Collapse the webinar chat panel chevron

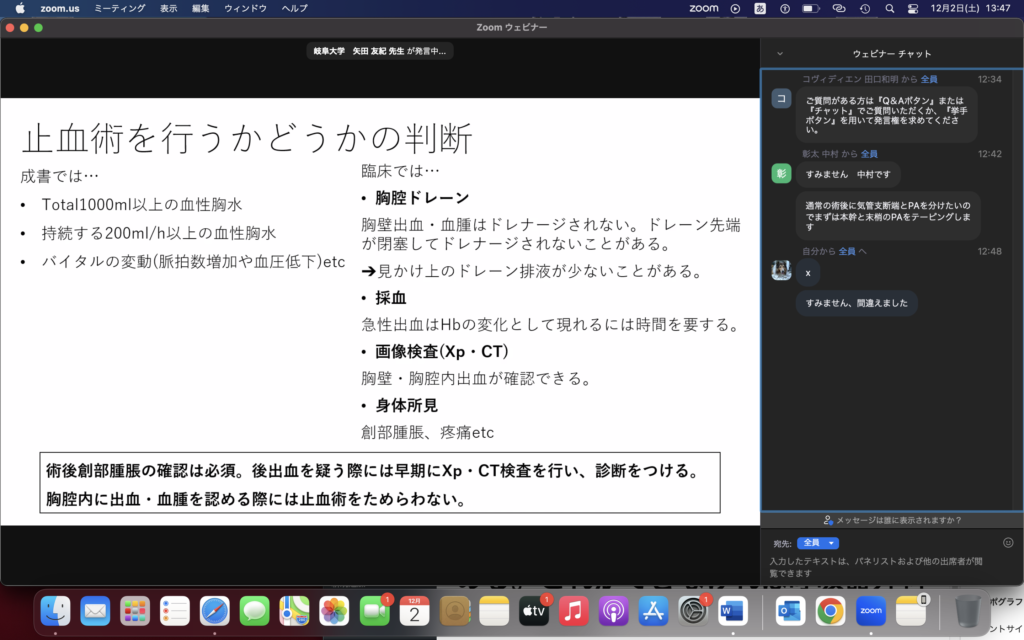pos(780,54)
